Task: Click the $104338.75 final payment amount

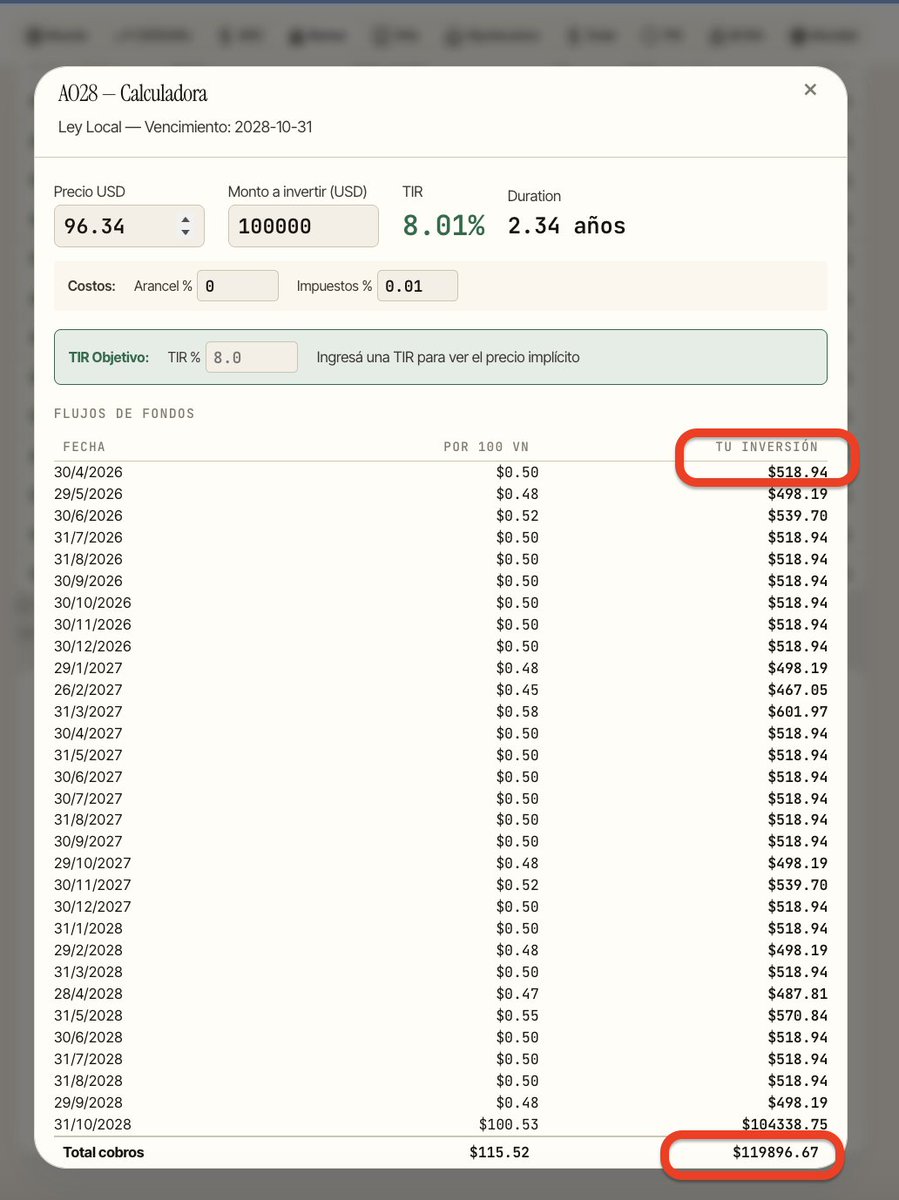Action: pyautogui.click(x=785, y=1125)
